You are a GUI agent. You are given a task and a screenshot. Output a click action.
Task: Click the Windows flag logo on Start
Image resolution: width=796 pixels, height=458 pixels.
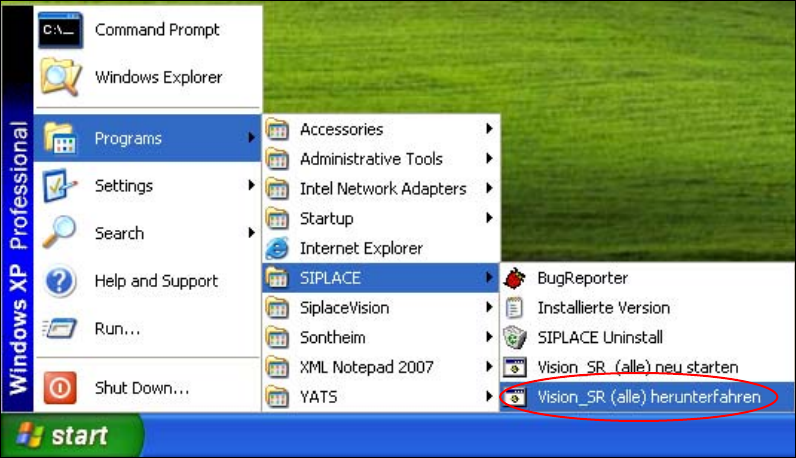click(29, 435)
